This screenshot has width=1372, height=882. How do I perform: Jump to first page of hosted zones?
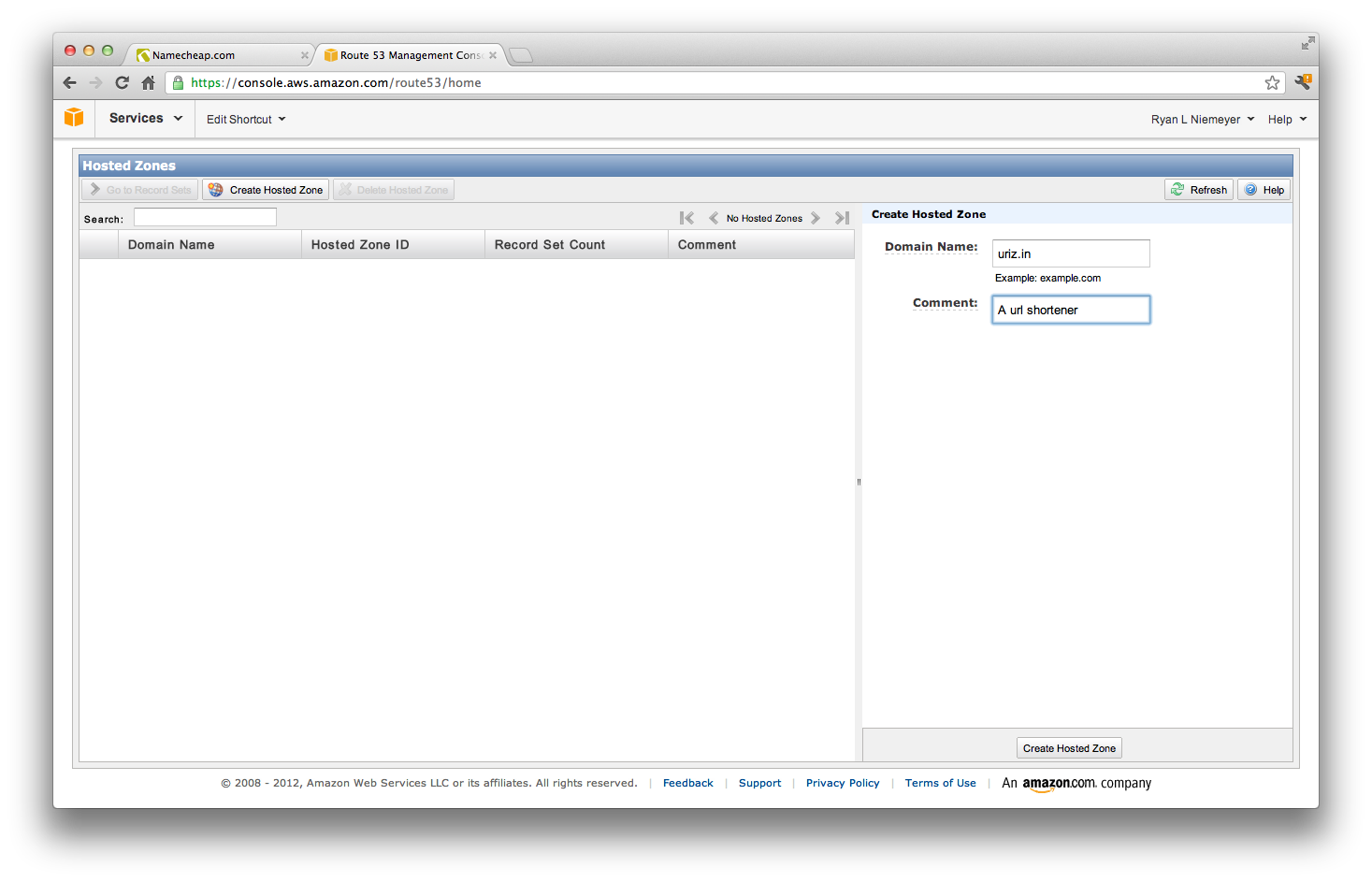686,218
